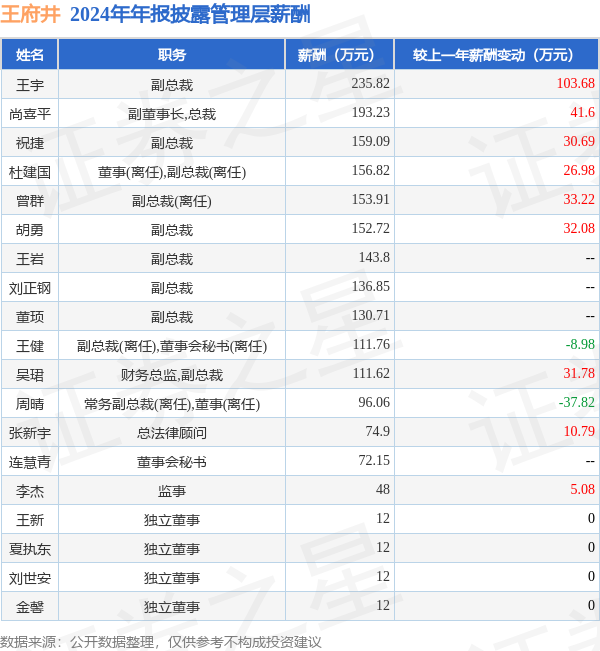The image size is (600, 651).
Task: Click the salary value 130.71
Action: pyautogui.click(x=370, y=316)
